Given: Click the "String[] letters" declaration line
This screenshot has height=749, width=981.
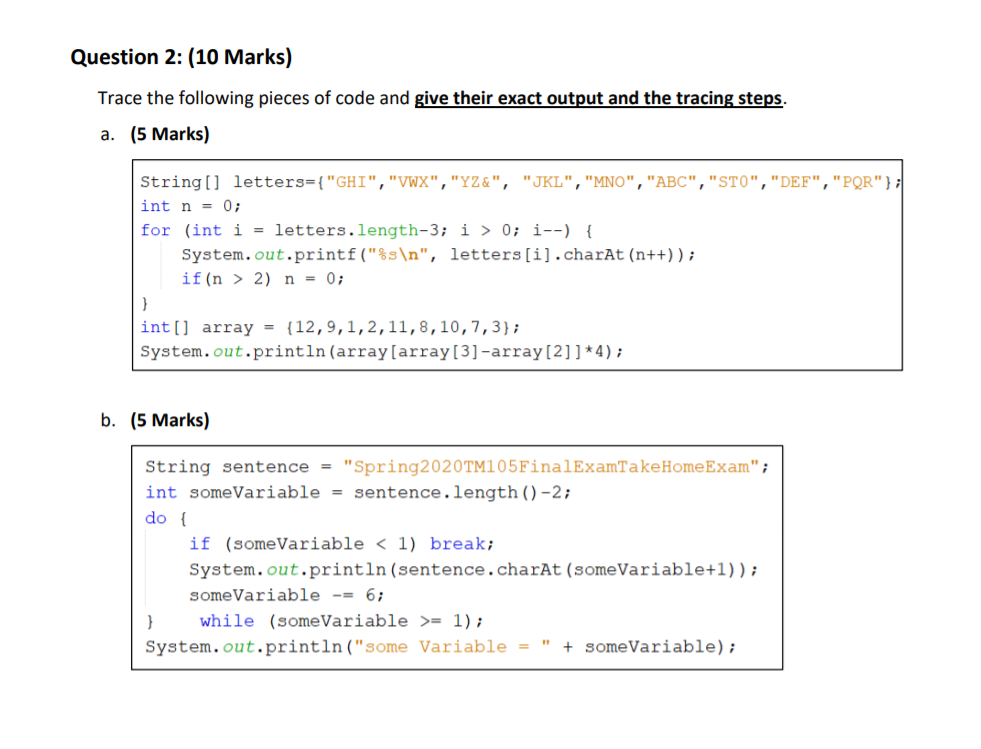Looking at the screenshot, I should [521, 182].
